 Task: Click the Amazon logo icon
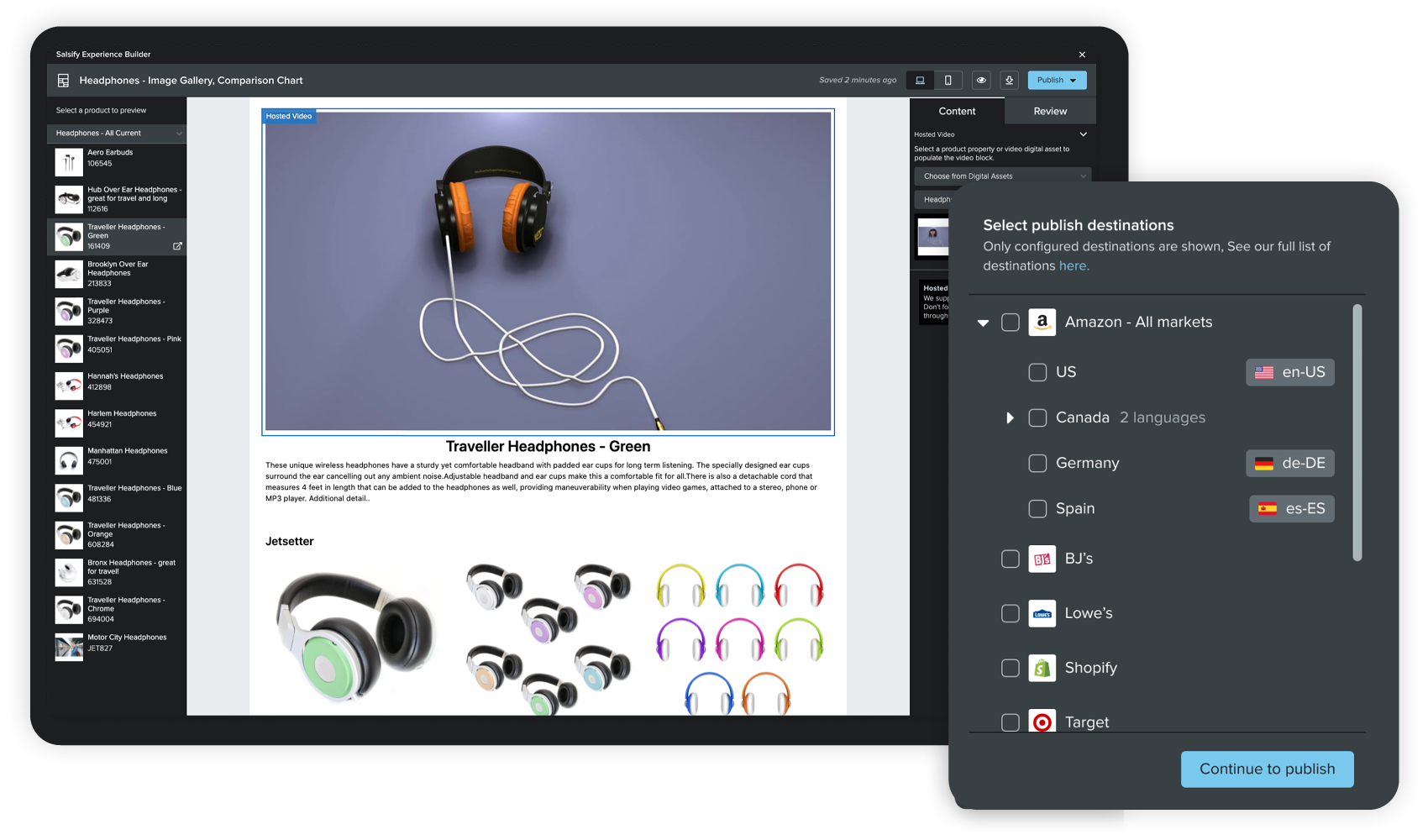point(1042,323)
